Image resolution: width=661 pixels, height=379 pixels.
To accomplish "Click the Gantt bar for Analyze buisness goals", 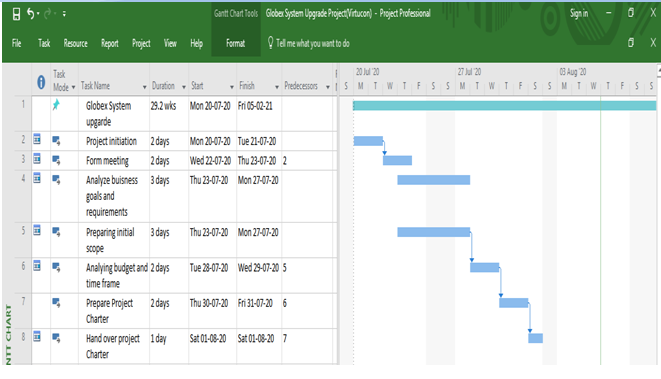I will coord(433,180).
